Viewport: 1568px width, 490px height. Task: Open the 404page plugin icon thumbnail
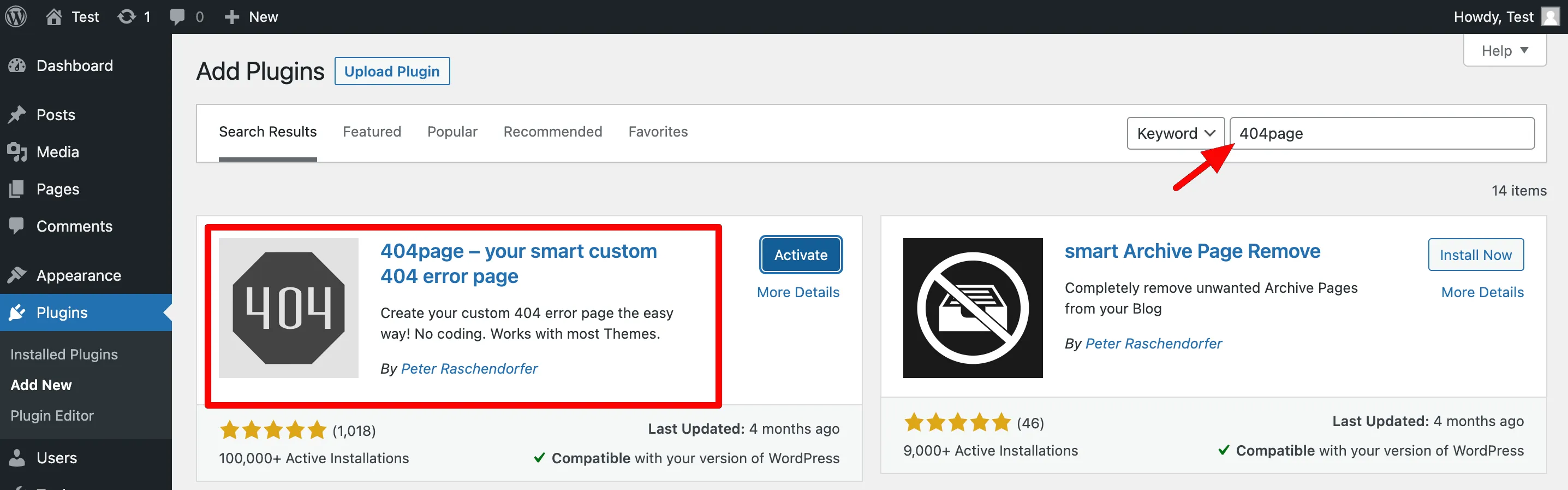[x=289, y=308]
